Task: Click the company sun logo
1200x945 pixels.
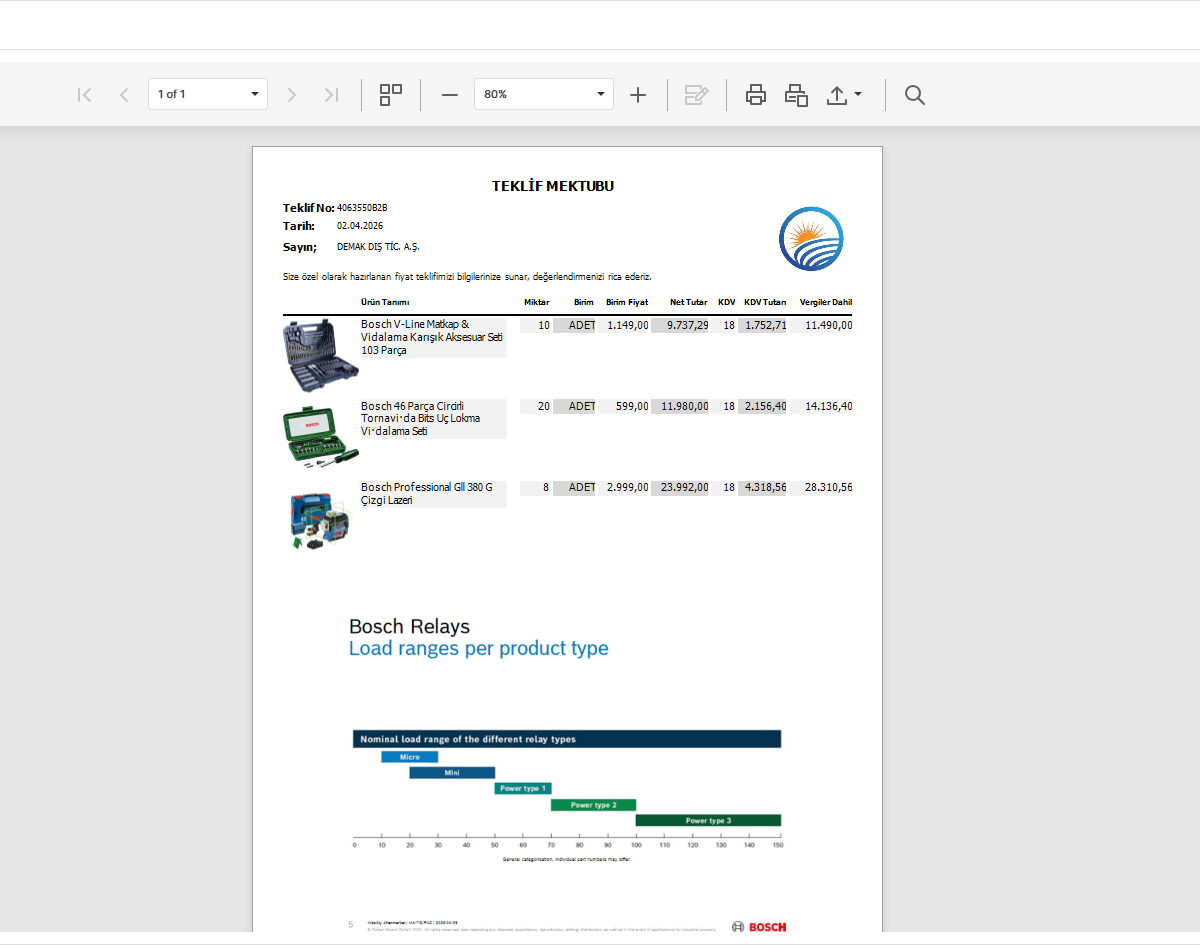Action: point(811,239)
